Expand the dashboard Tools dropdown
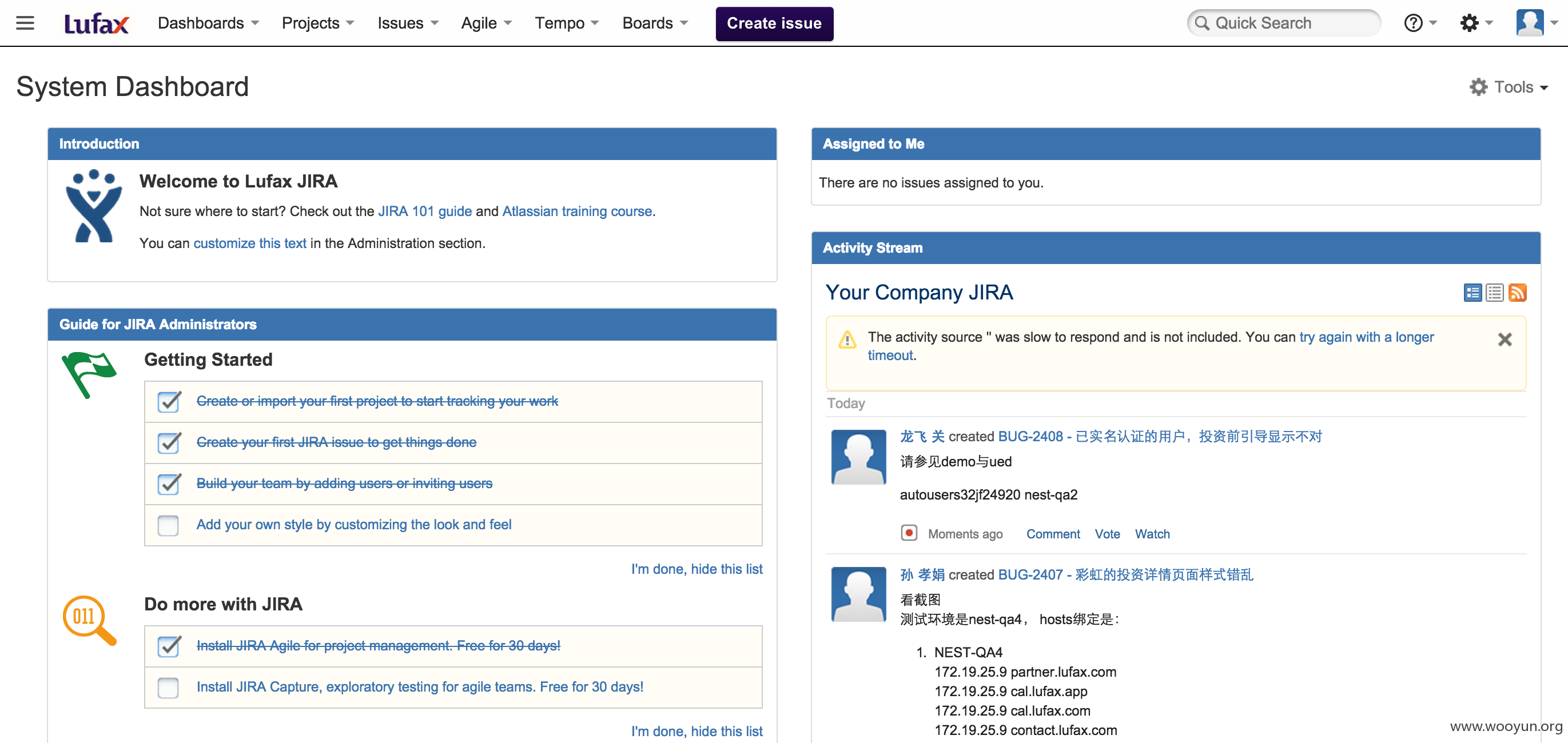 1509,87
